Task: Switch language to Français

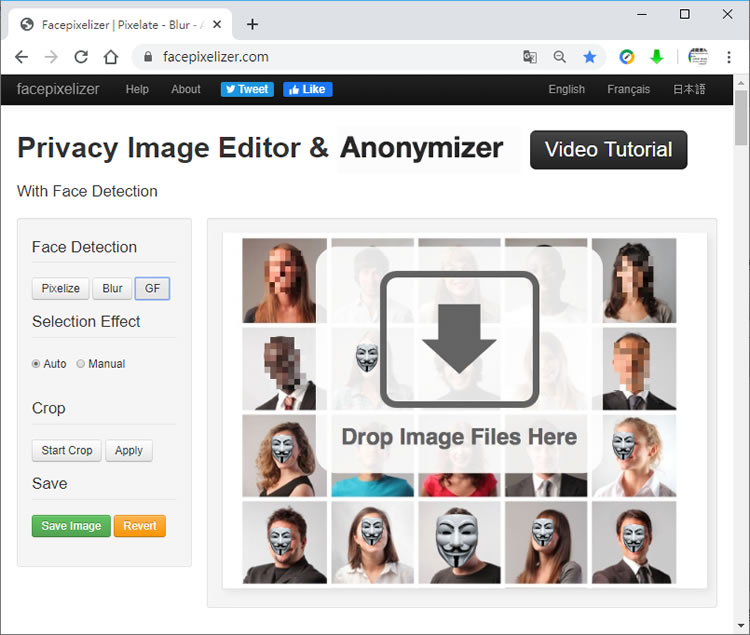Action: 628,89
